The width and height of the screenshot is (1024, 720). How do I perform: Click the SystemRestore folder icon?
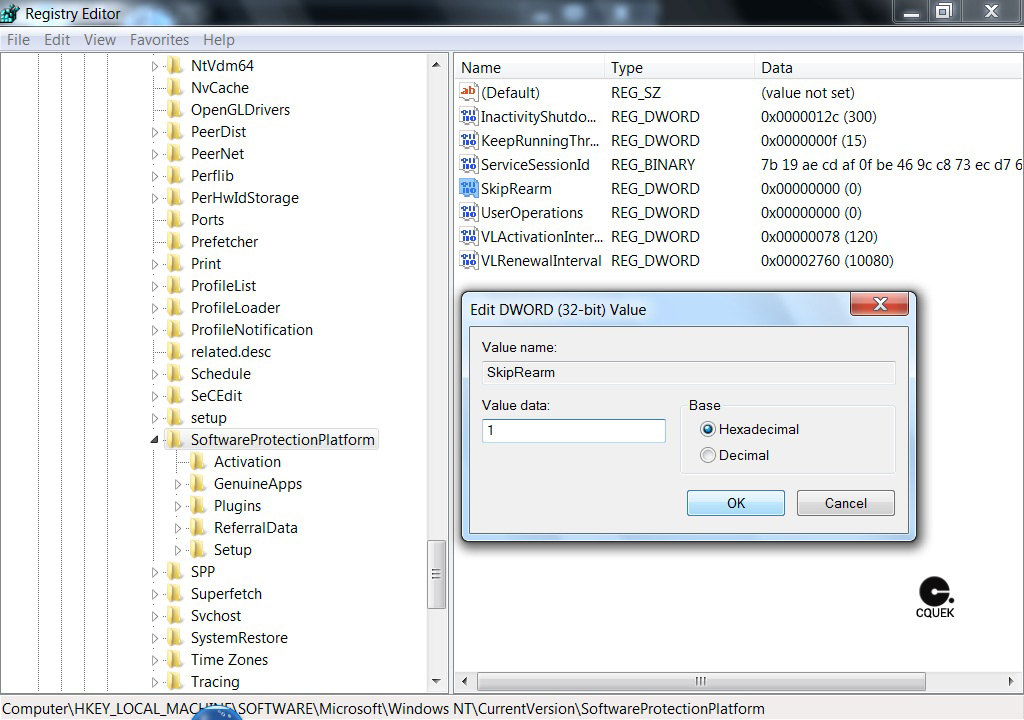coord(175,637)
